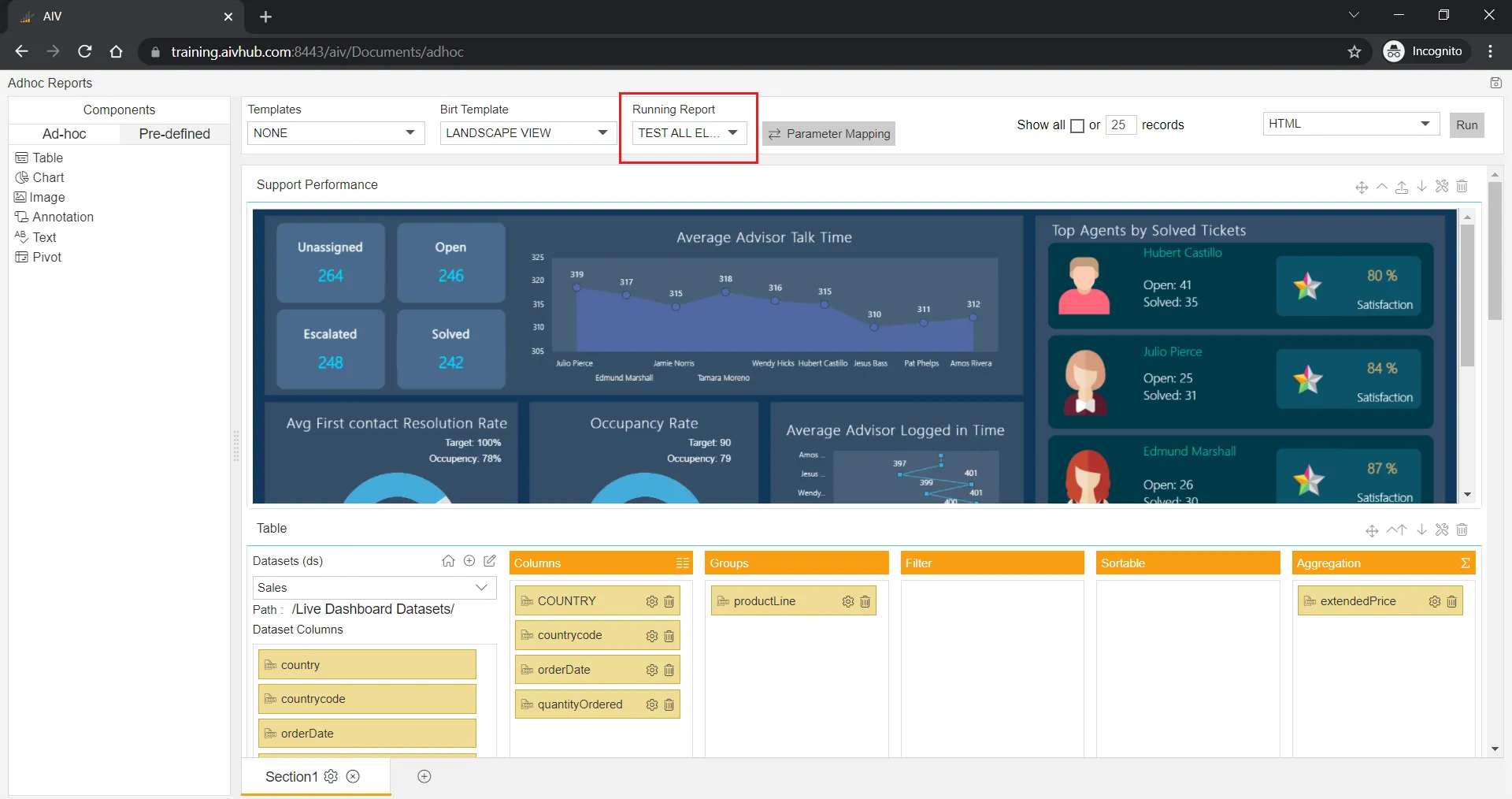Viewport: 1512px width, 799px height.
Task: Remove the orderDate column via trash
Action: pos(669,671)
